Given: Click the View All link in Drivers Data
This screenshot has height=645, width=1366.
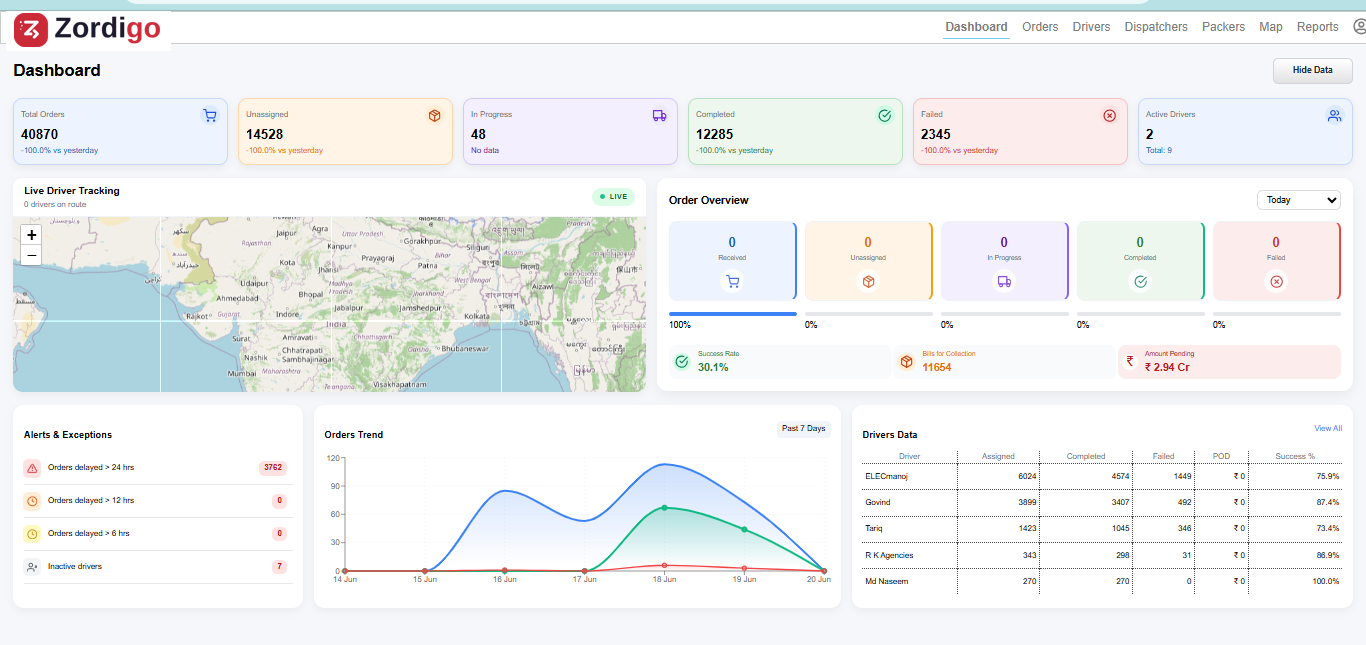Looking at the screenshot, I should [x=1328, y=428].
